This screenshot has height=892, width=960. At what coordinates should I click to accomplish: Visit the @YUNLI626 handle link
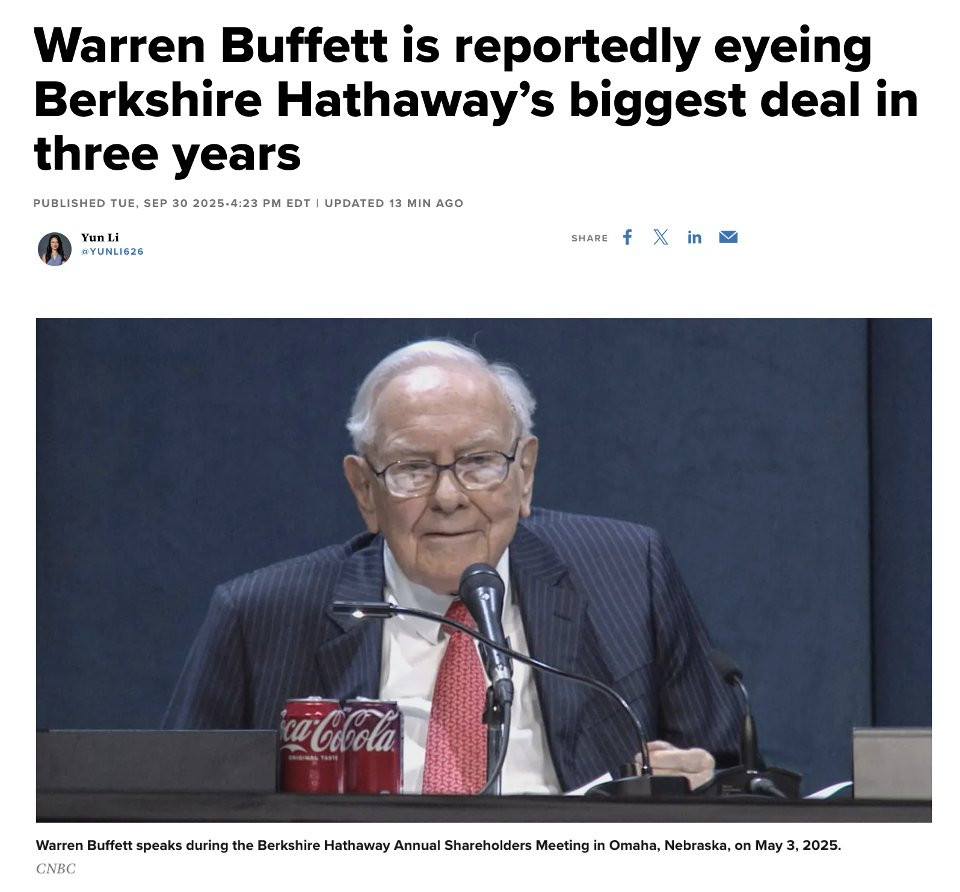click(112, 252)
